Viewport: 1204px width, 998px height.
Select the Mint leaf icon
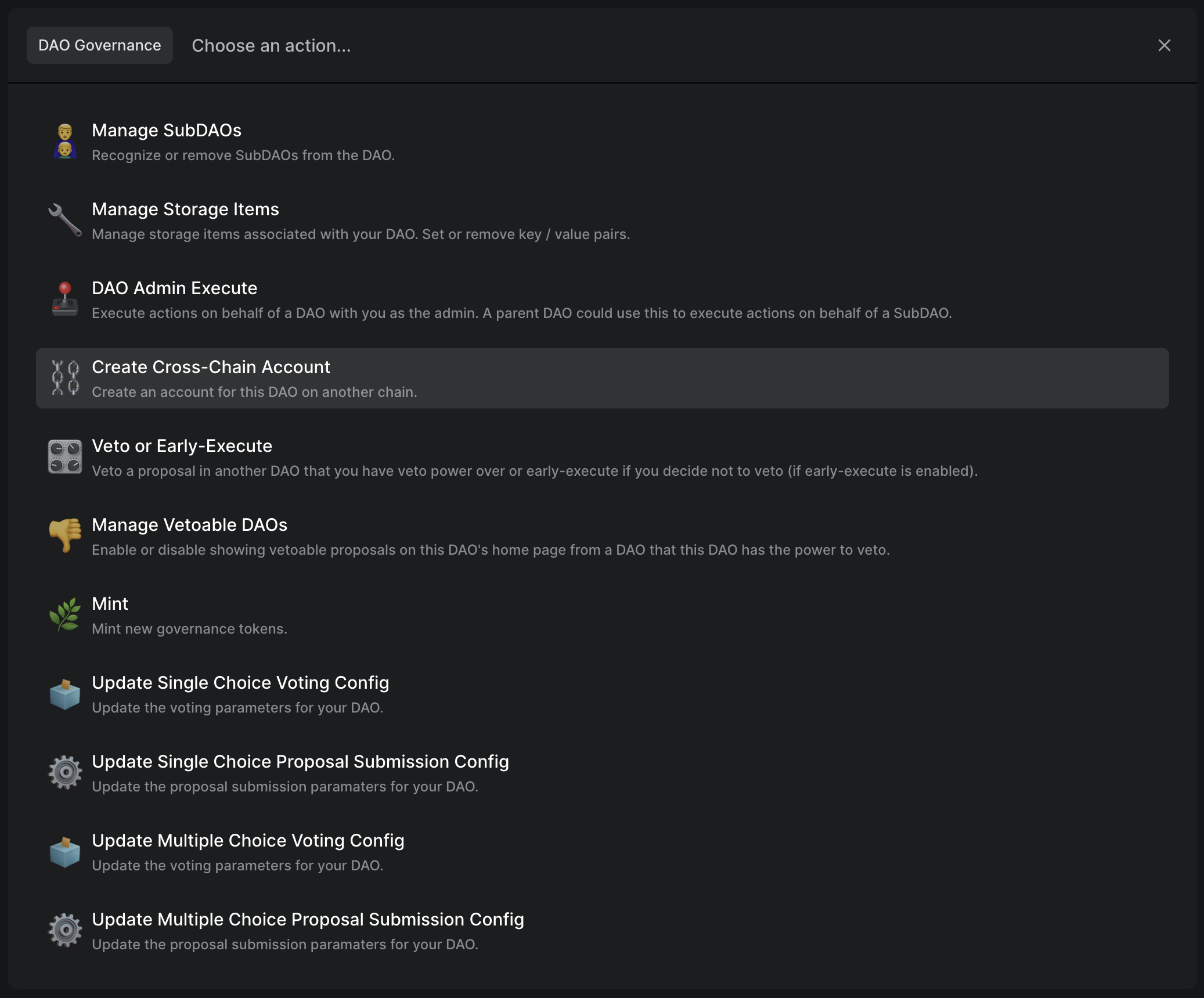[x=64, y=614]
